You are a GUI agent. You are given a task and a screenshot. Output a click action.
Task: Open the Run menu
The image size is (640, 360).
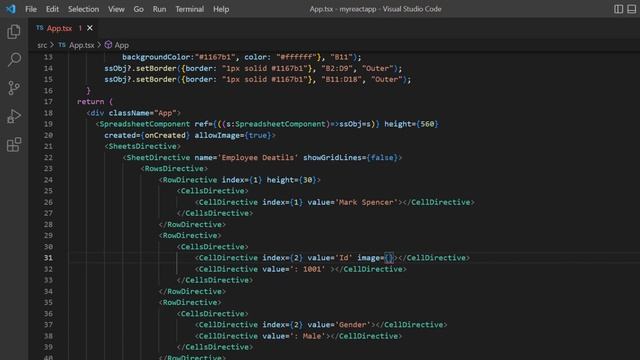(159, 9)
